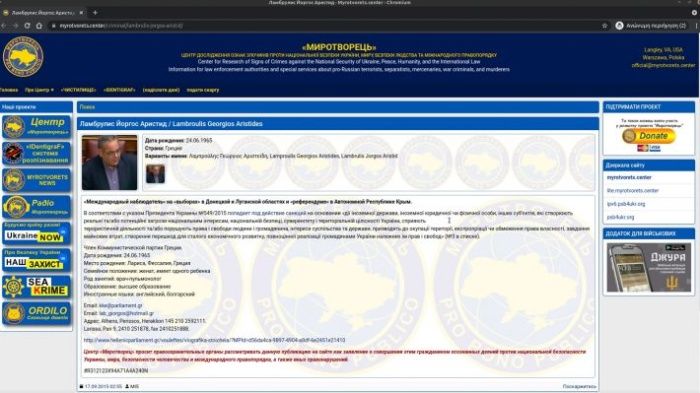Open the IDentigraF recognition system banner
Viewport: 700px width, 393px height.
coord(36,153)
